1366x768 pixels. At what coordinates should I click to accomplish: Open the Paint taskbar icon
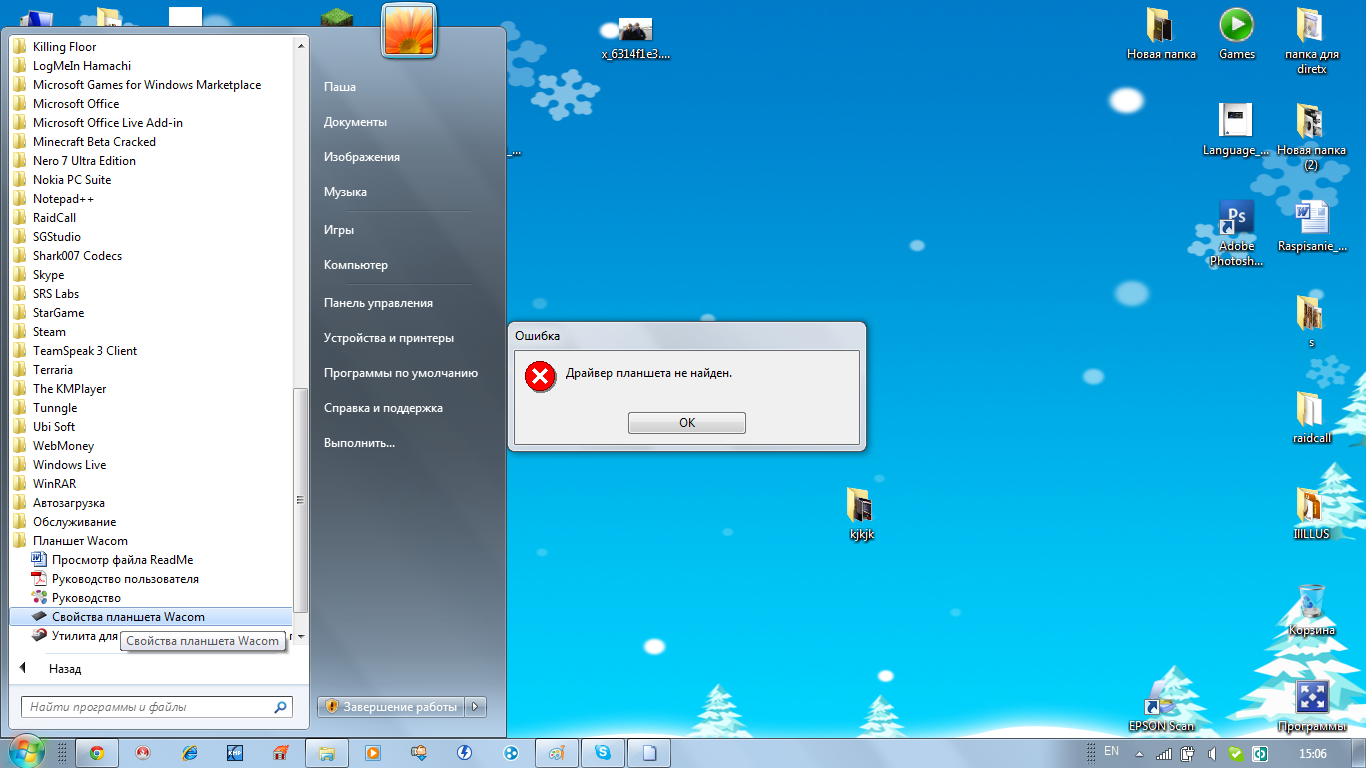pyautogui.click(x=557, y=753)
